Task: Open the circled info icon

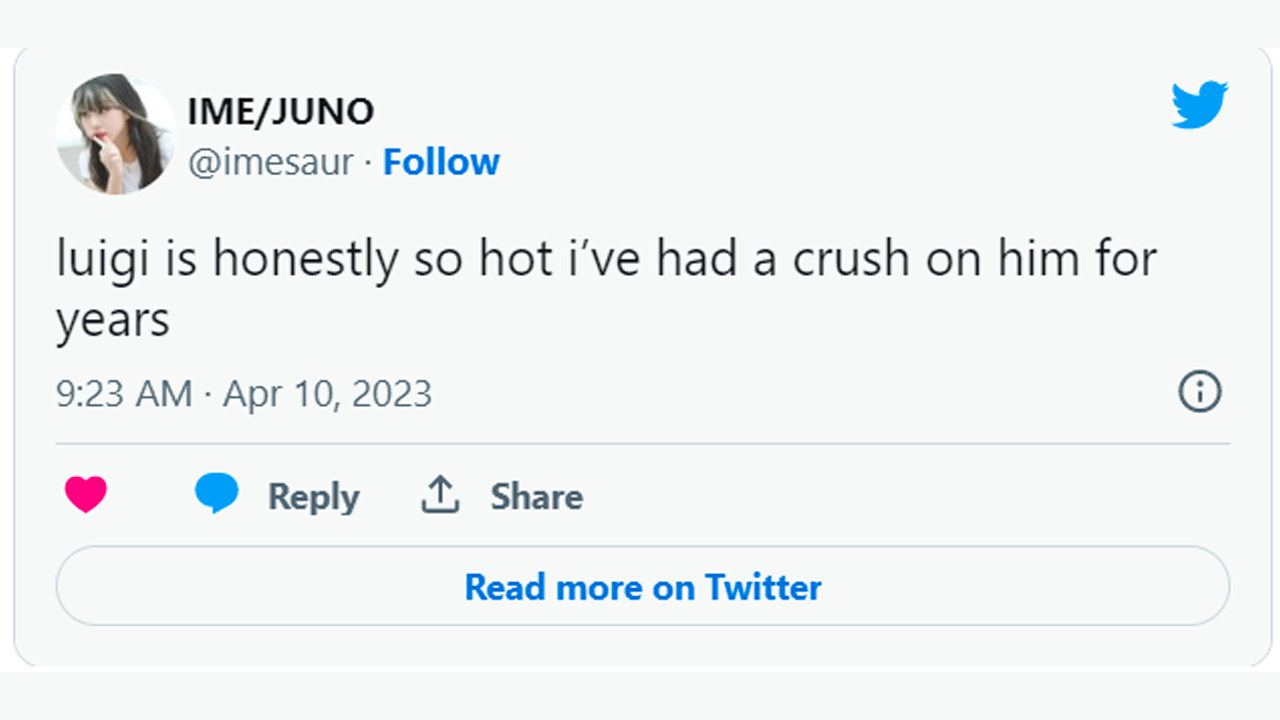Action: click(1200, 392)
